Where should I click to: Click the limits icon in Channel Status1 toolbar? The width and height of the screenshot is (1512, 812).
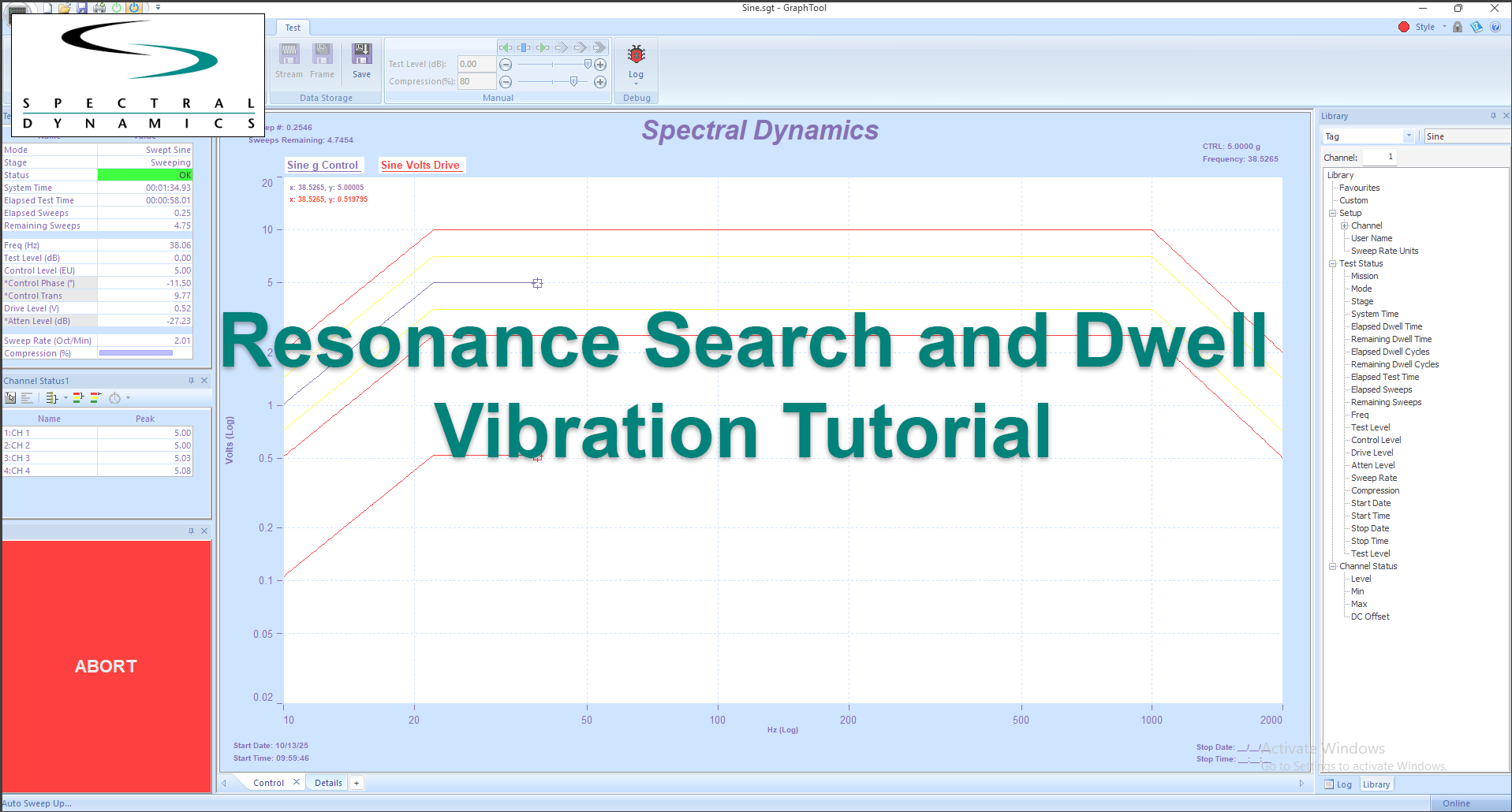tap(77, 397)
